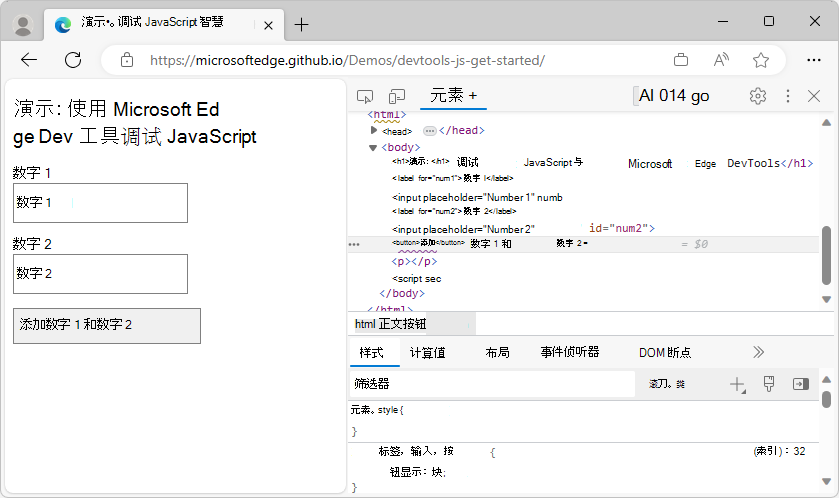Select the input id="num2" row in DOM tree
839x498 pixels.
523,229
